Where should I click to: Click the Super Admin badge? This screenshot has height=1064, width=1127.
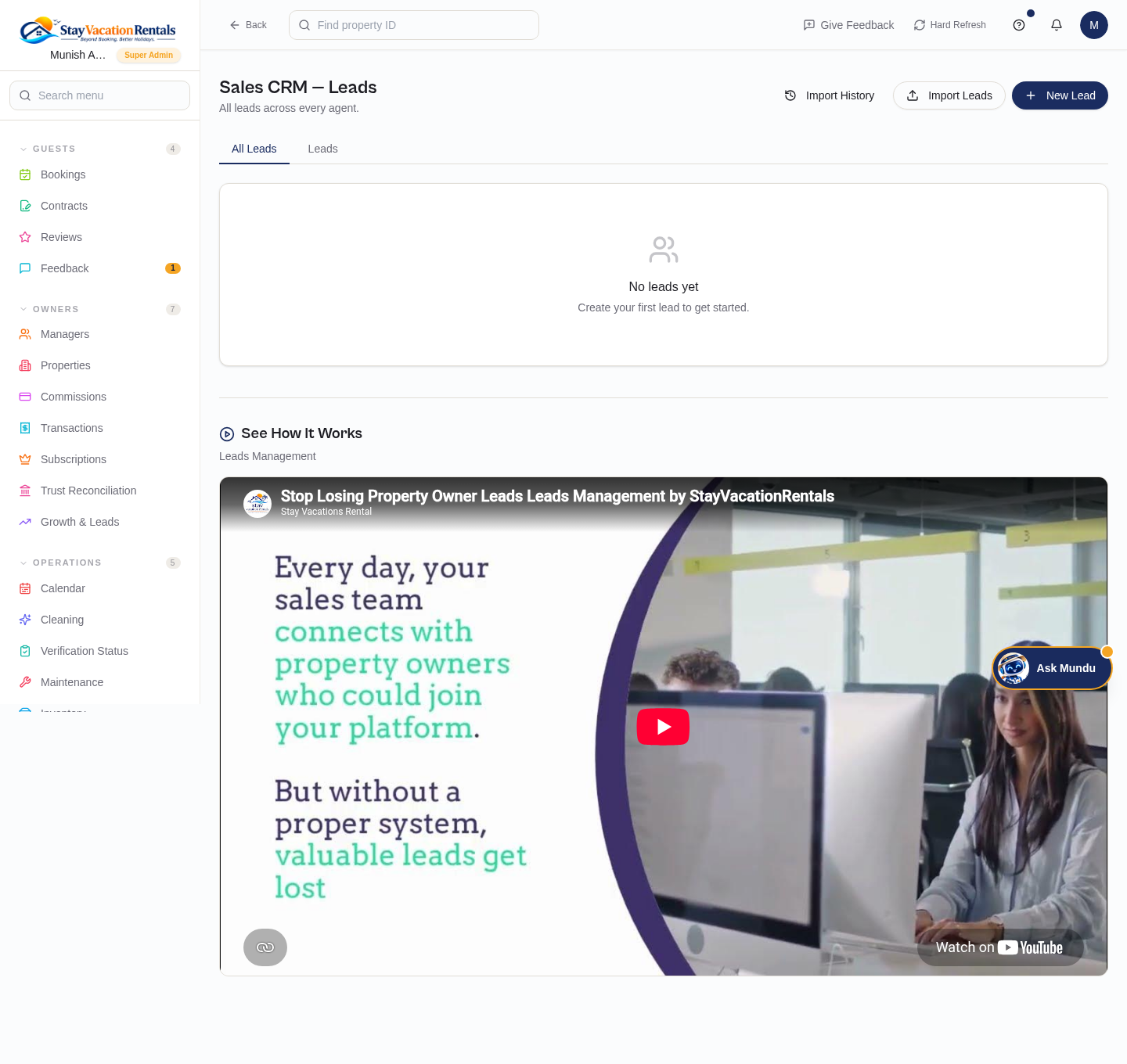149,55
